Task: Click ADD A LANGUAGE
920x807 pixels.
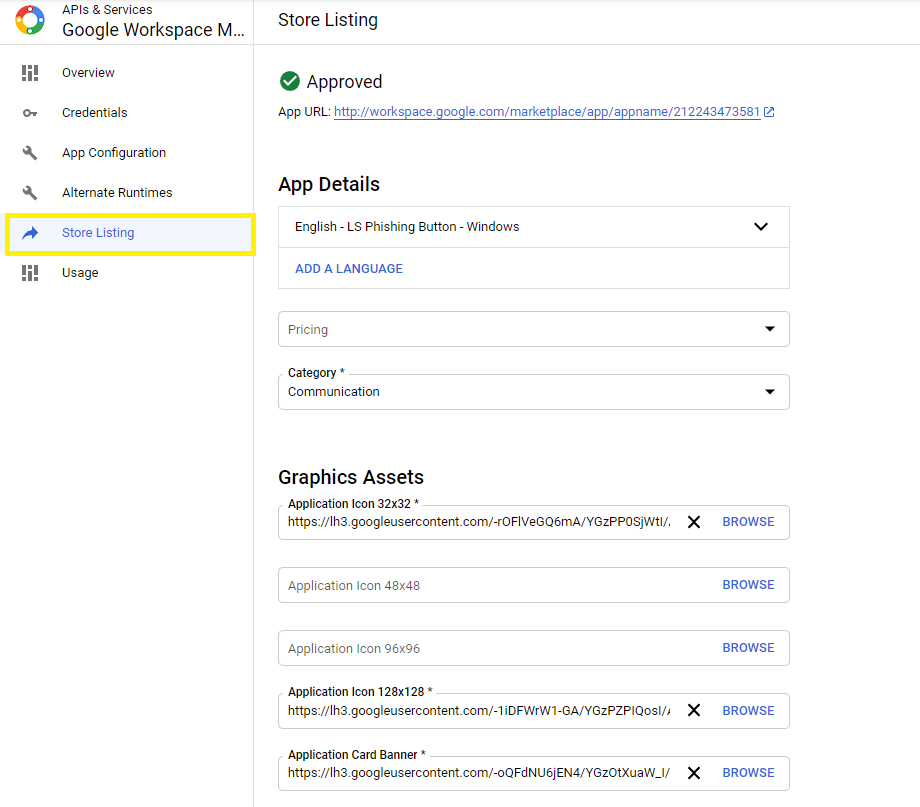Action: coord(349,269)
